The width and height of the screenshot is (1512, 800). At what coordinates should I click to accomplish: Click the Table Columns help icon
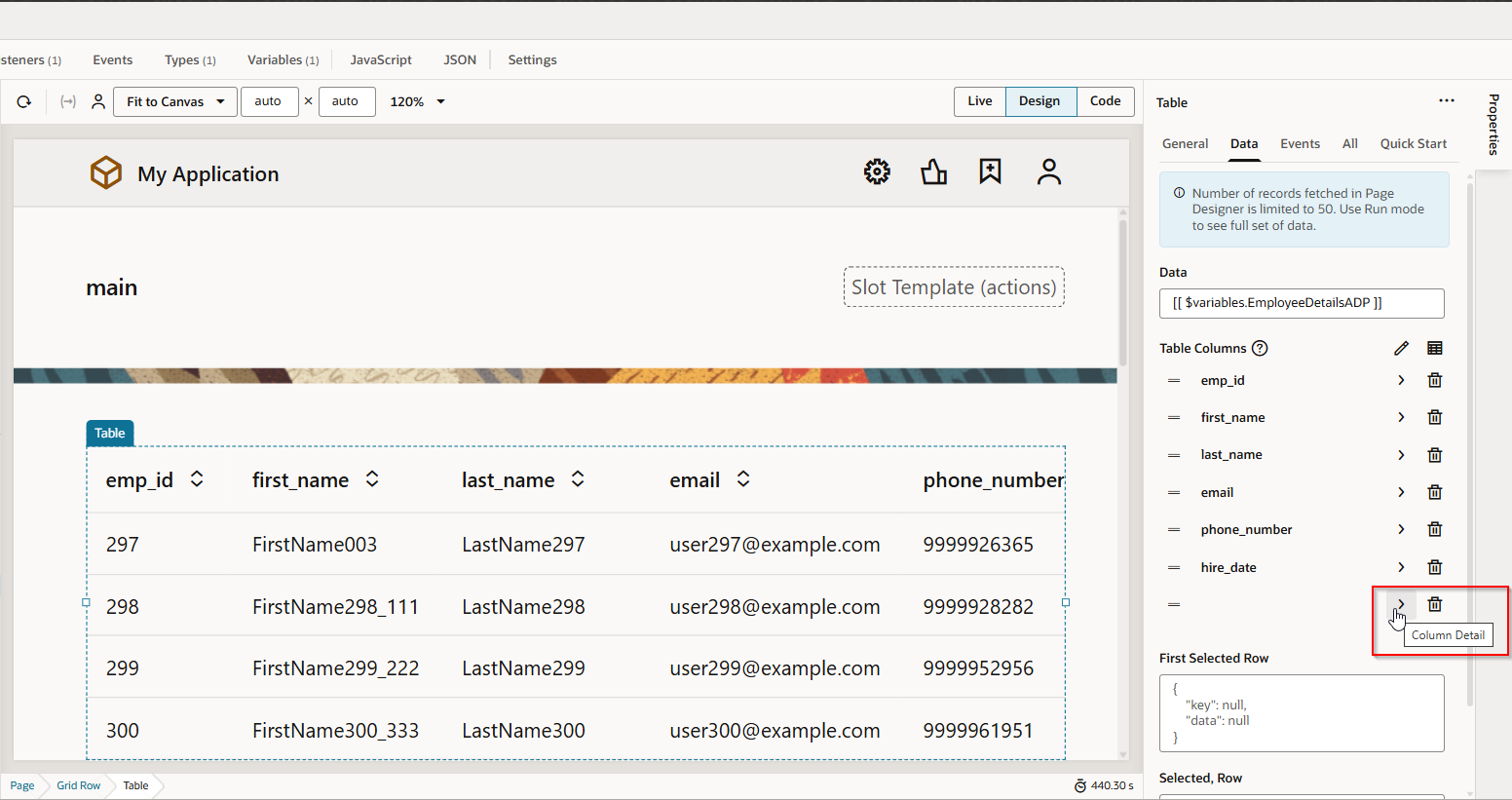coord(1260,348)
